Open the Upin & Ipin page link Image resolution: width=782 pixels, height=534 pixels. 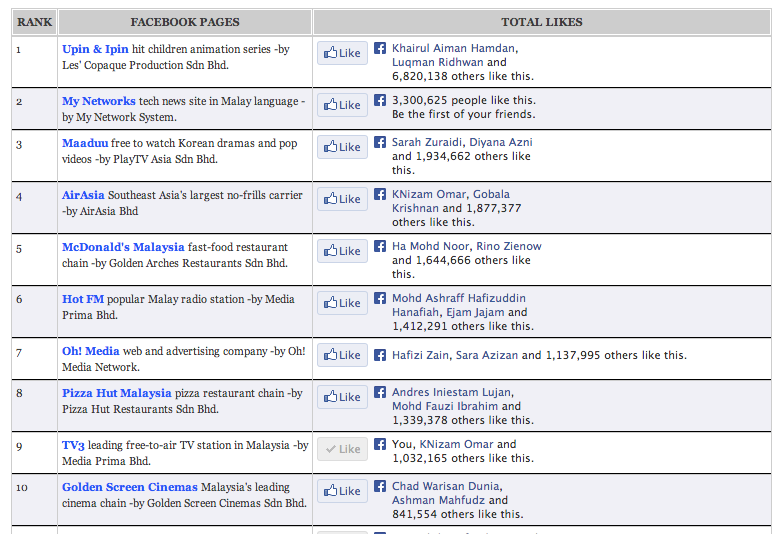95,49
